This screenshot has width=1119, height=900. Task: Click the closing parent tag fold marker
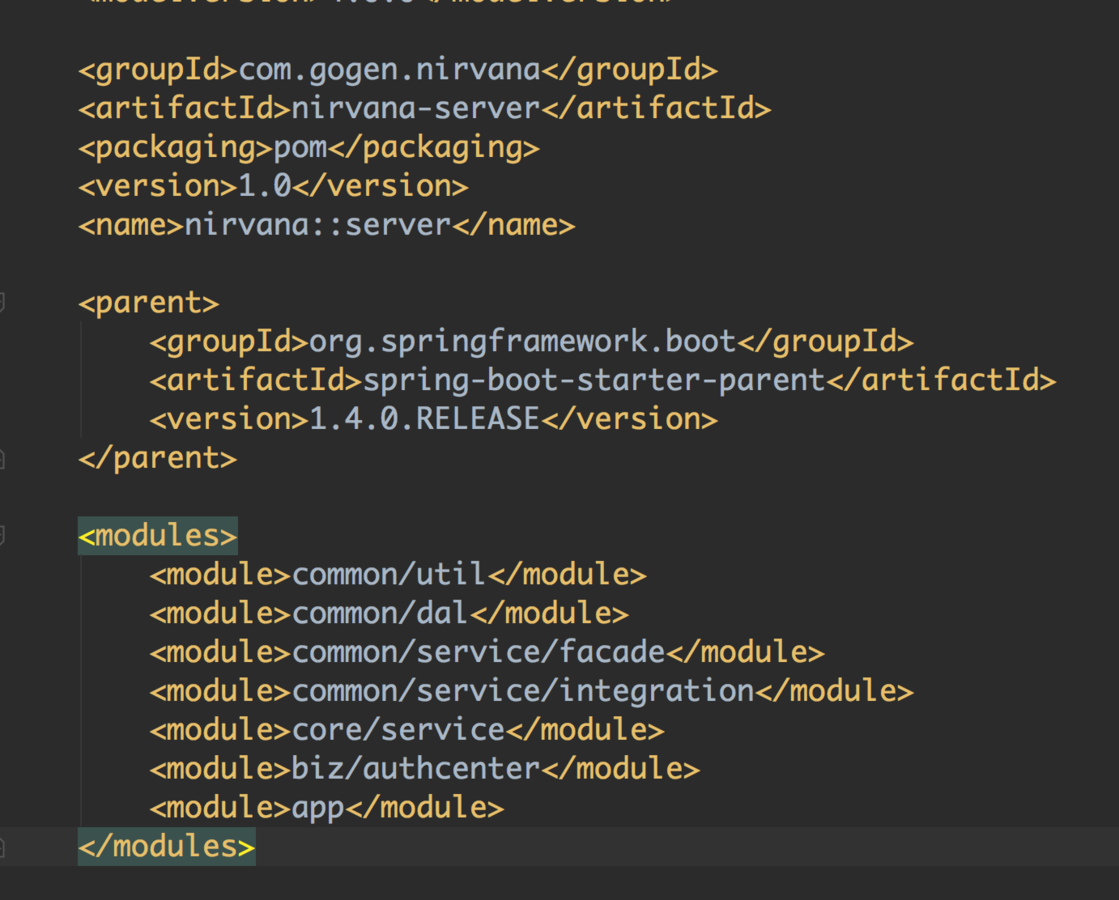pyautogui.click(x=1, y=458)
